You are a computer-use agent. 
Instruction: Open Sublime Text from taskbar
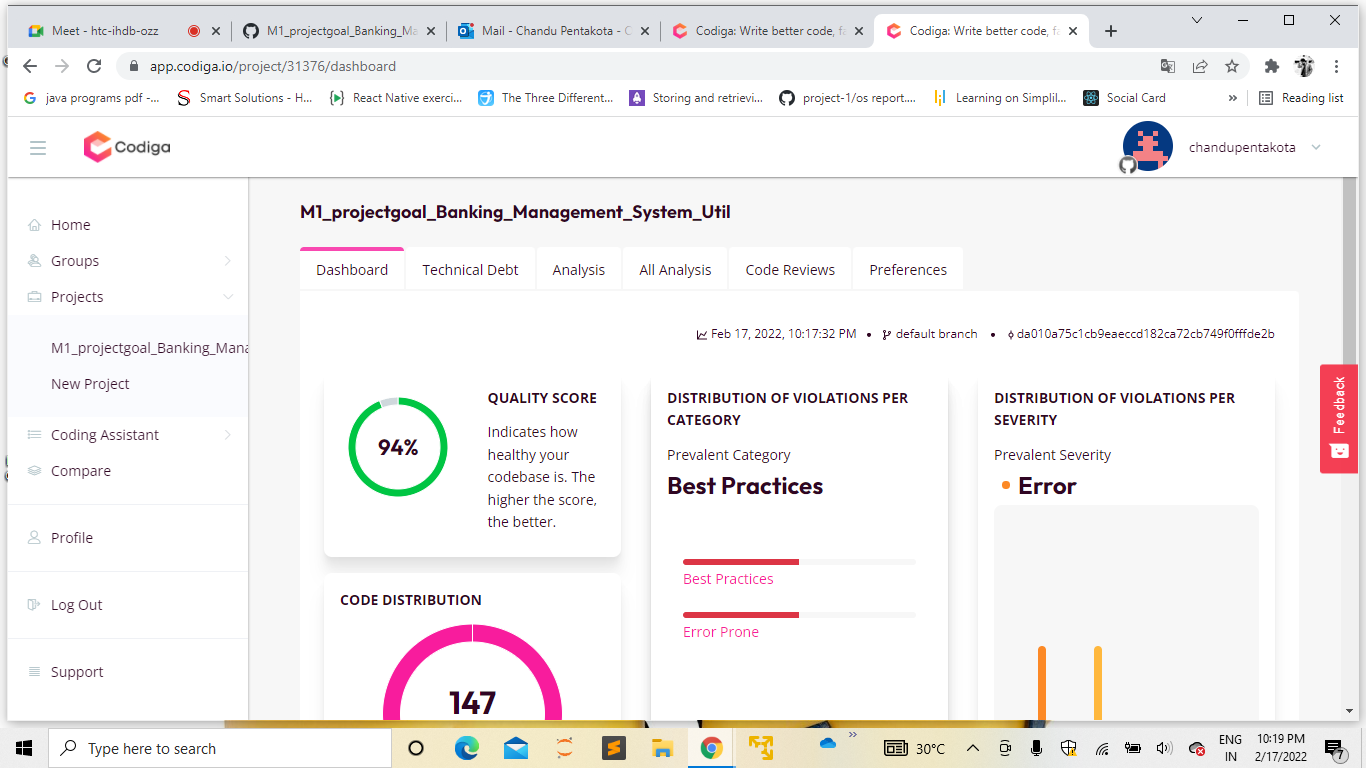[x=613, y=748]
